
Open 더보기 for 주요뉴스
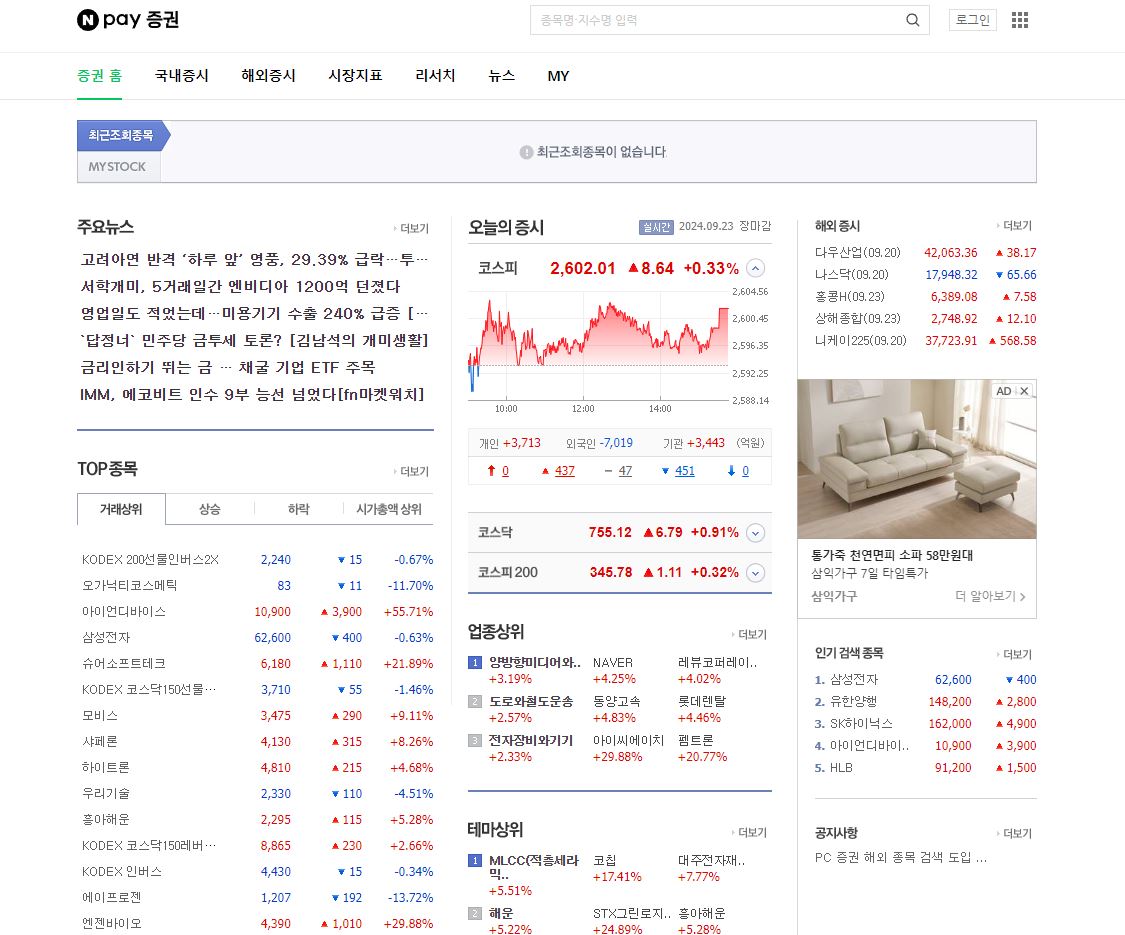(x=411, y=228)
